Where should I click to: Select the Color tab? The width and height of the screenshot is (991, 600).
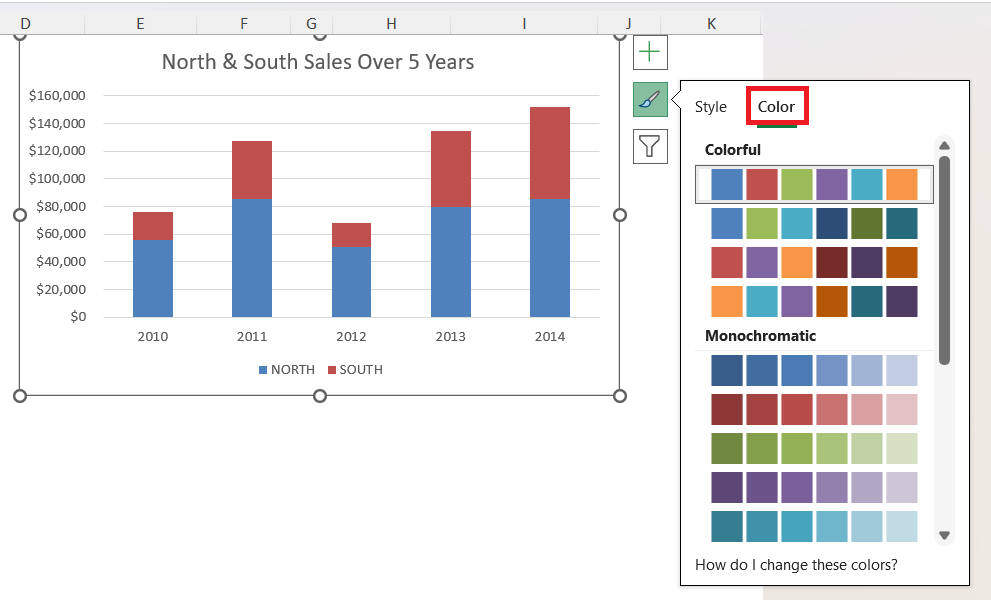coord(776,107)
